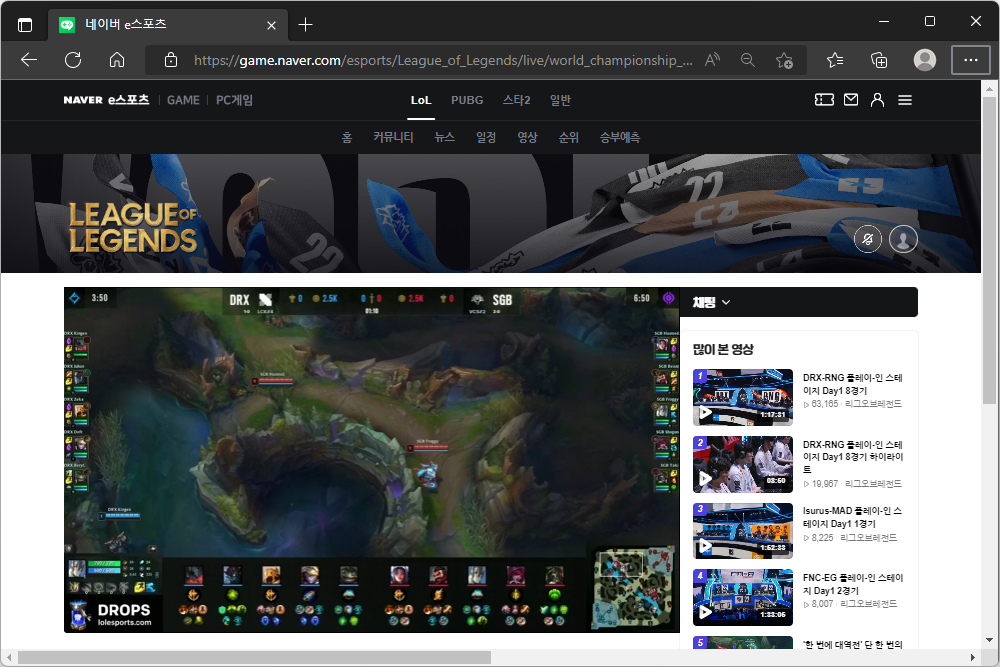Expand the 채팅 dropdown

pyautogui.click(x=711, y=302)
